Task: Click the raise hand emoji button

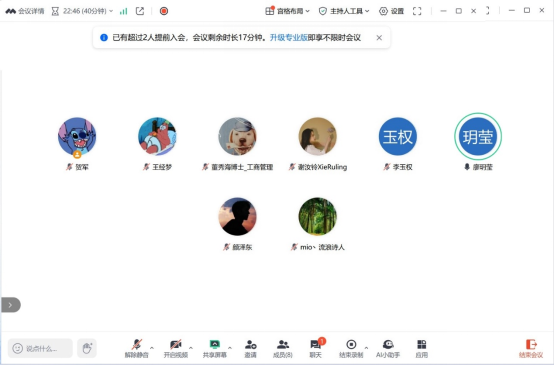Action: point(87,348)
